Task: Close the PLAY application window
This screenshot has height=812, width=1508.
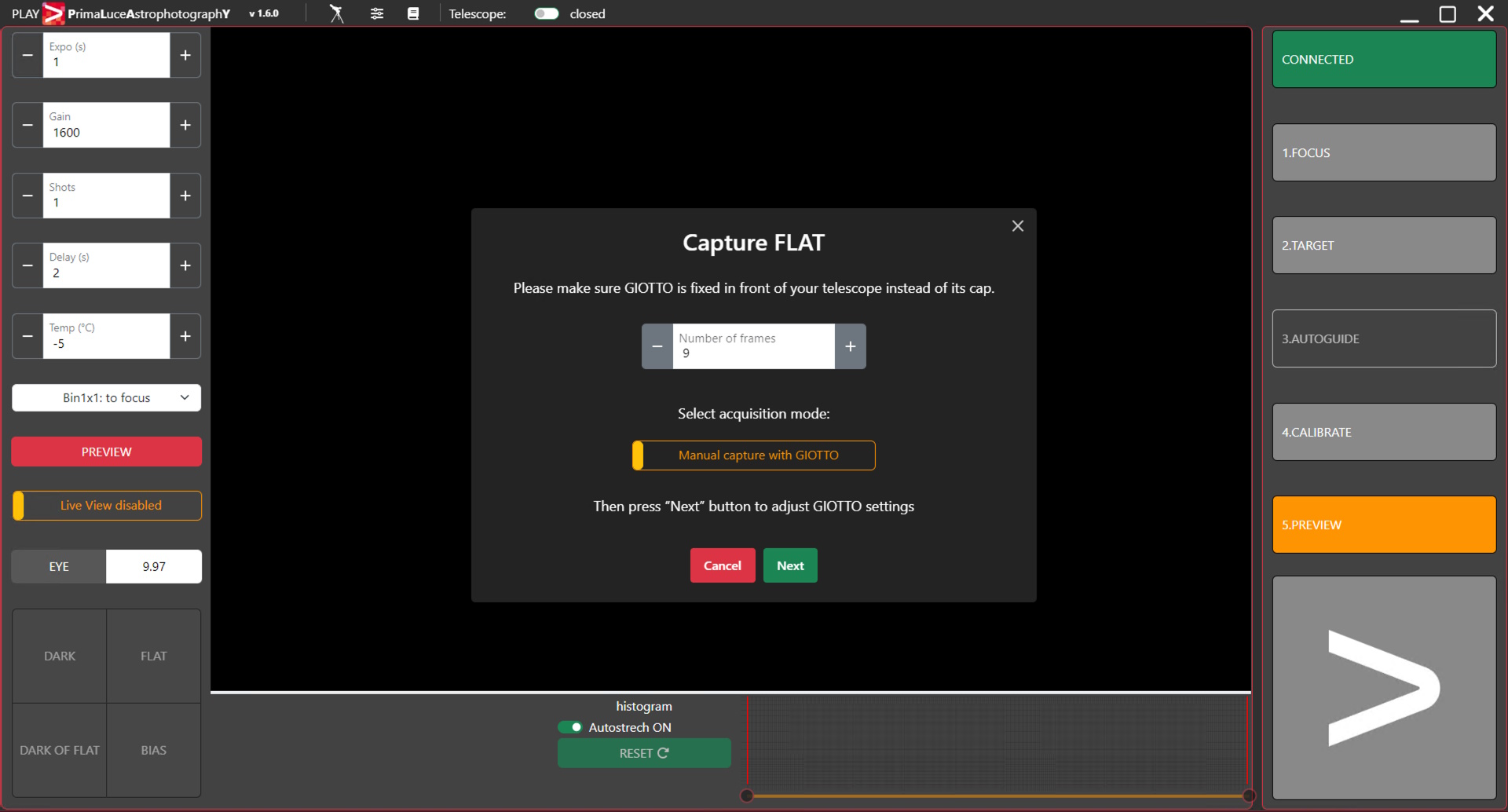Action: pos(1485,14)
